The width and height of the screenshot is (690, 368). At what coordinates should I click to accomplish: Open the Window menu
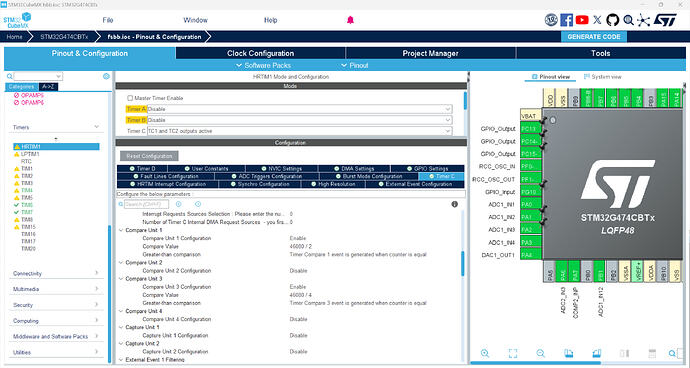coord(195,20)
